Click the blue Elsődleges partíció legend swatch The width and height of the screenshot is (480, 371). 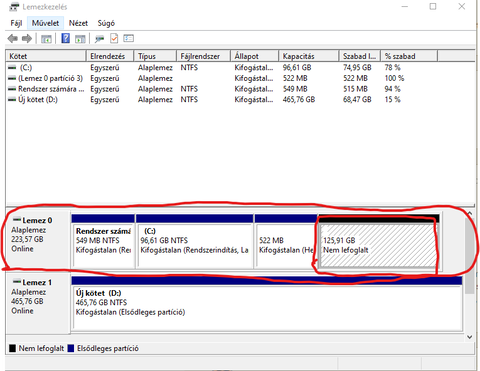pyautogui.click(x=71, y=348)
